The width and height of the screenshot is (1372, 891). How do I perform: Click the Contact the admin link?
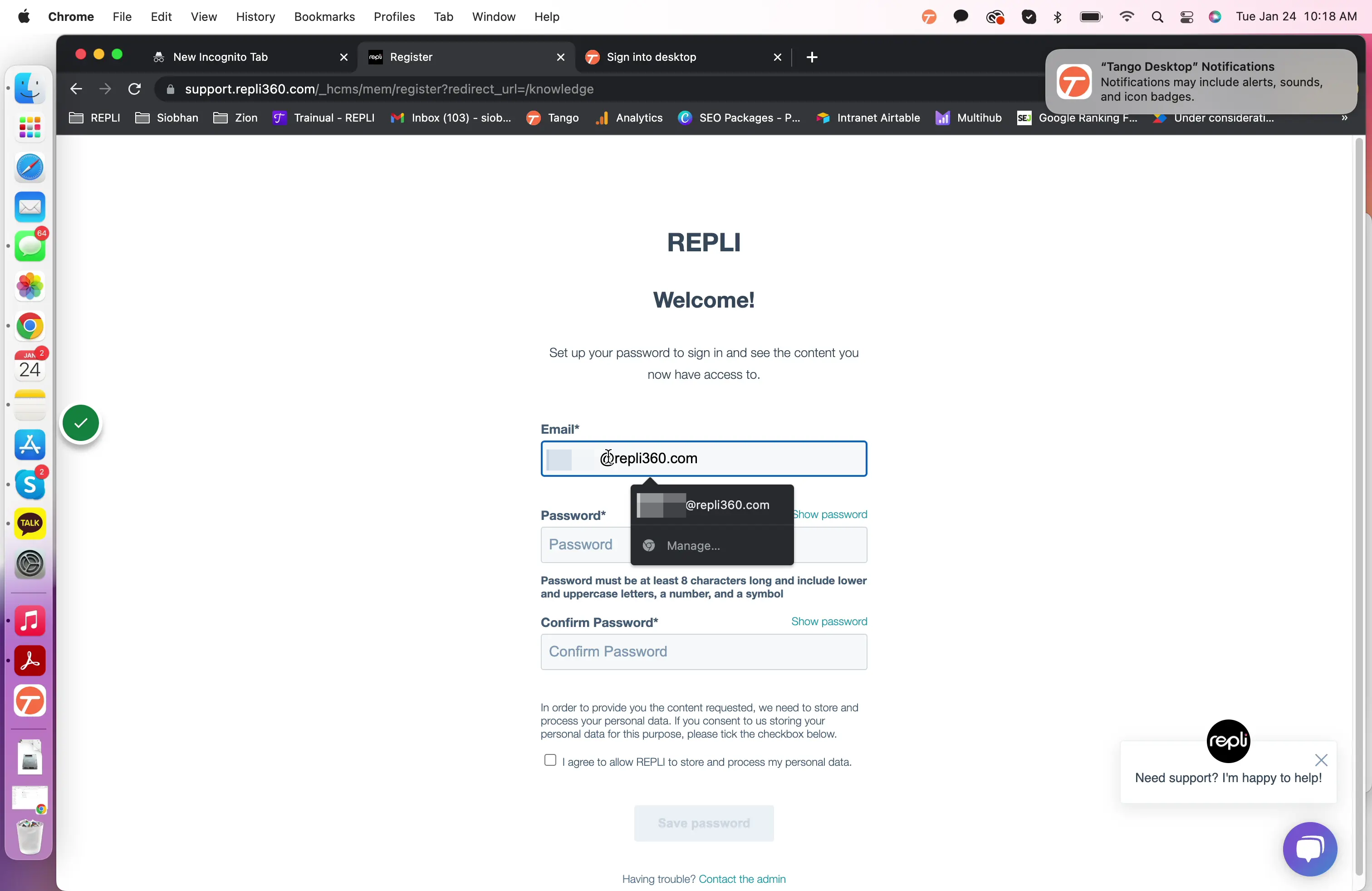click(x=742, y=879)
